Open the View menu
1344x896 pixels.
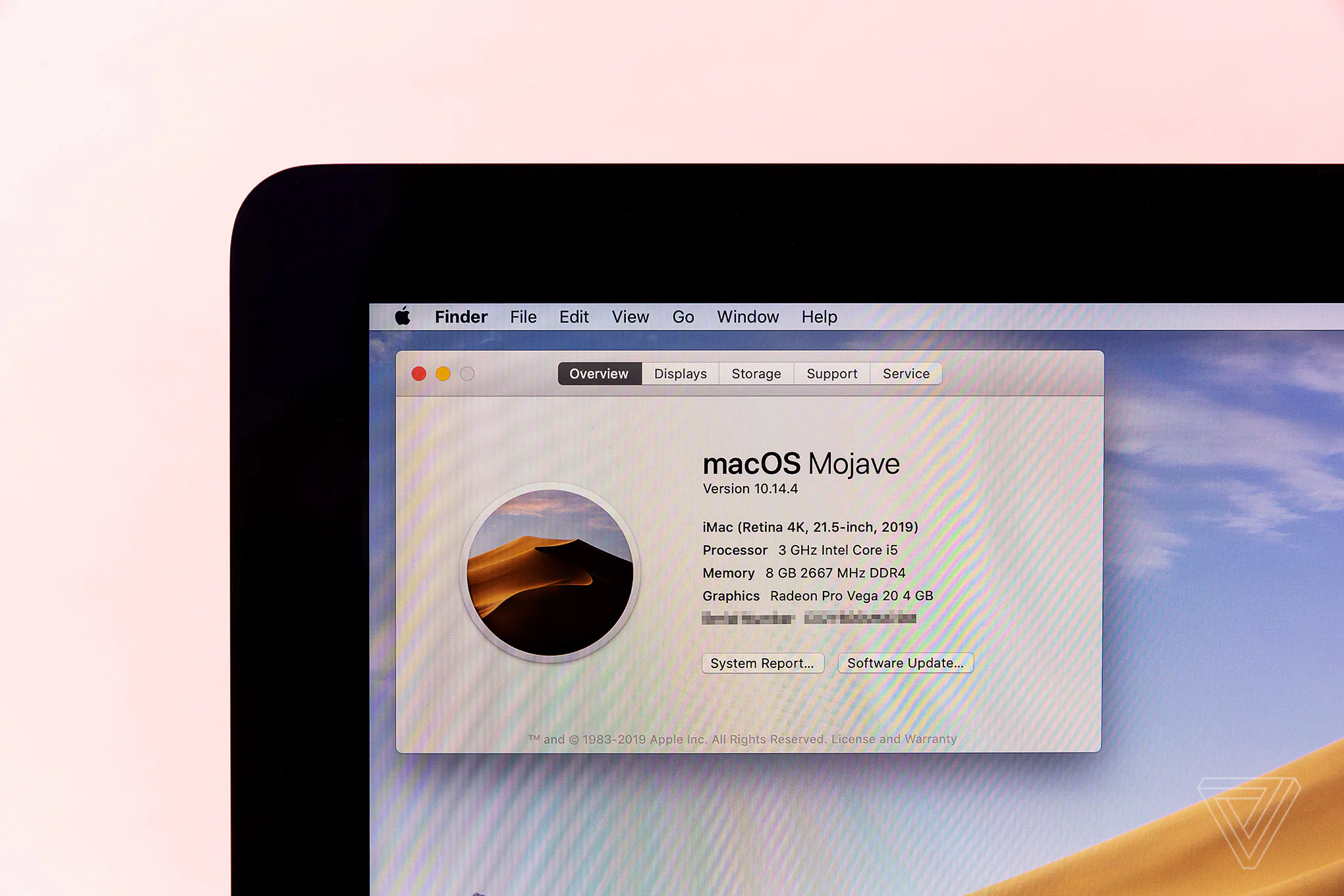click(630, 317)
